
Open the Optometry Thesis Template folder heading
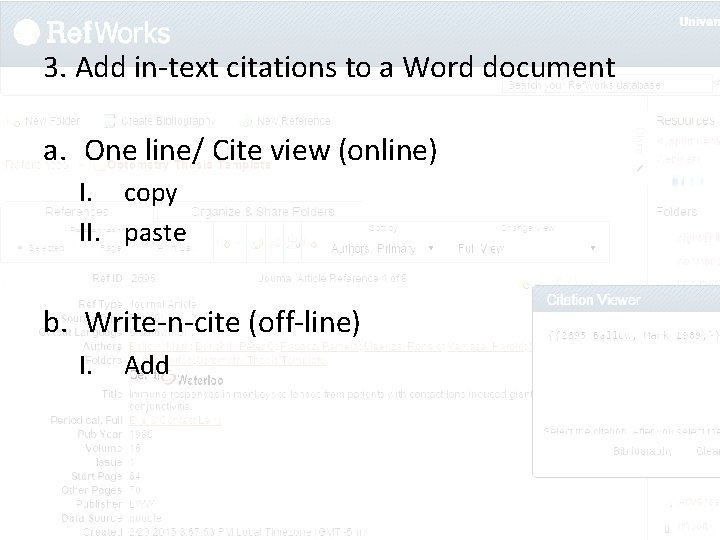point(189,165)
